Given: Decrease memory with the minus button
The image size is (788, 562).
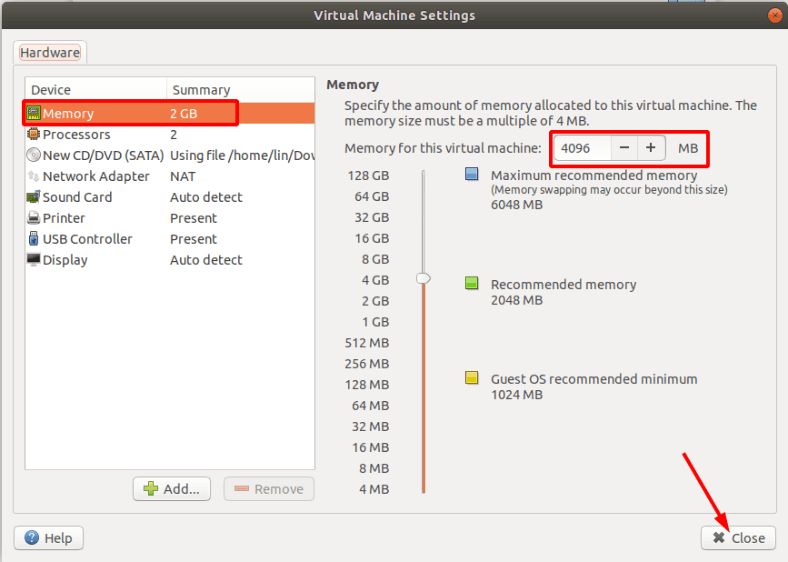Looking at the screenshot, I should (x=624, y=148).
